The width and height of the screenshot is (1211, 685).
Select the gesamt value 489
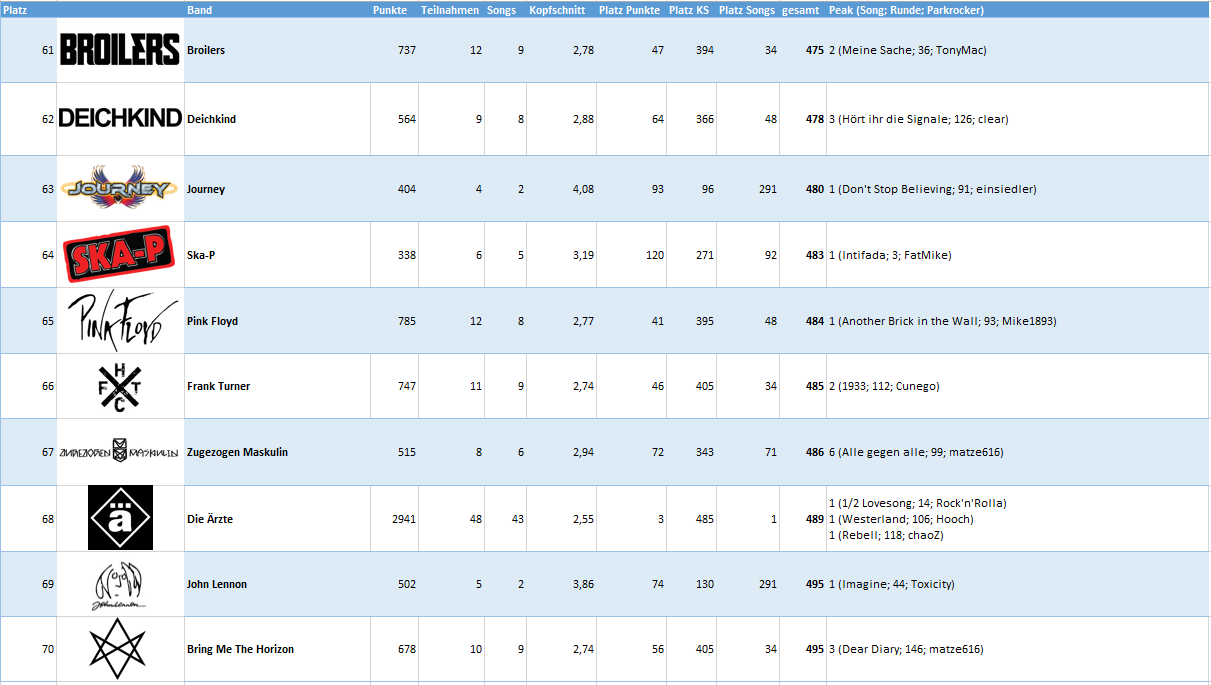click(x=815, y=519)
